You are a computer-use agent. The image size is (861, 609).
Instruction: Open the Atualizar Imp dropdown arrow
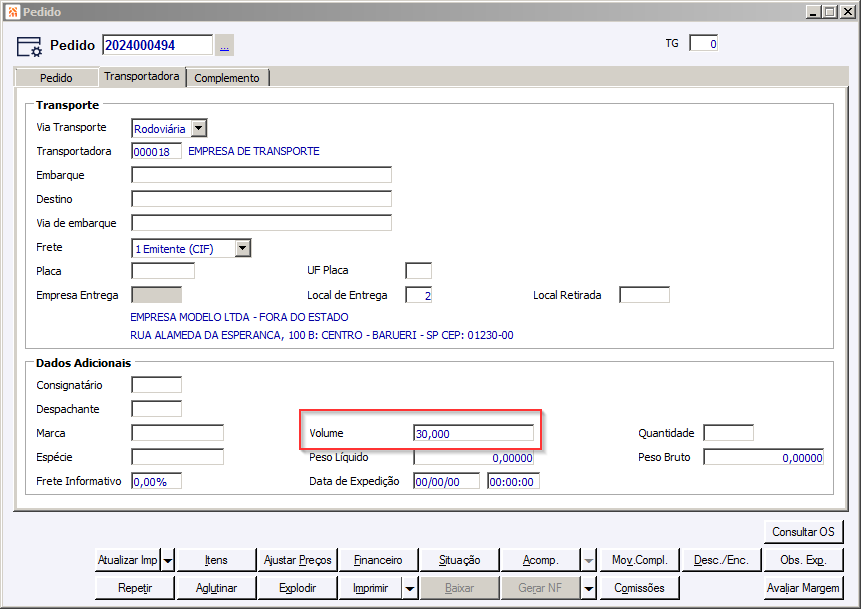(x=168, y=560)
